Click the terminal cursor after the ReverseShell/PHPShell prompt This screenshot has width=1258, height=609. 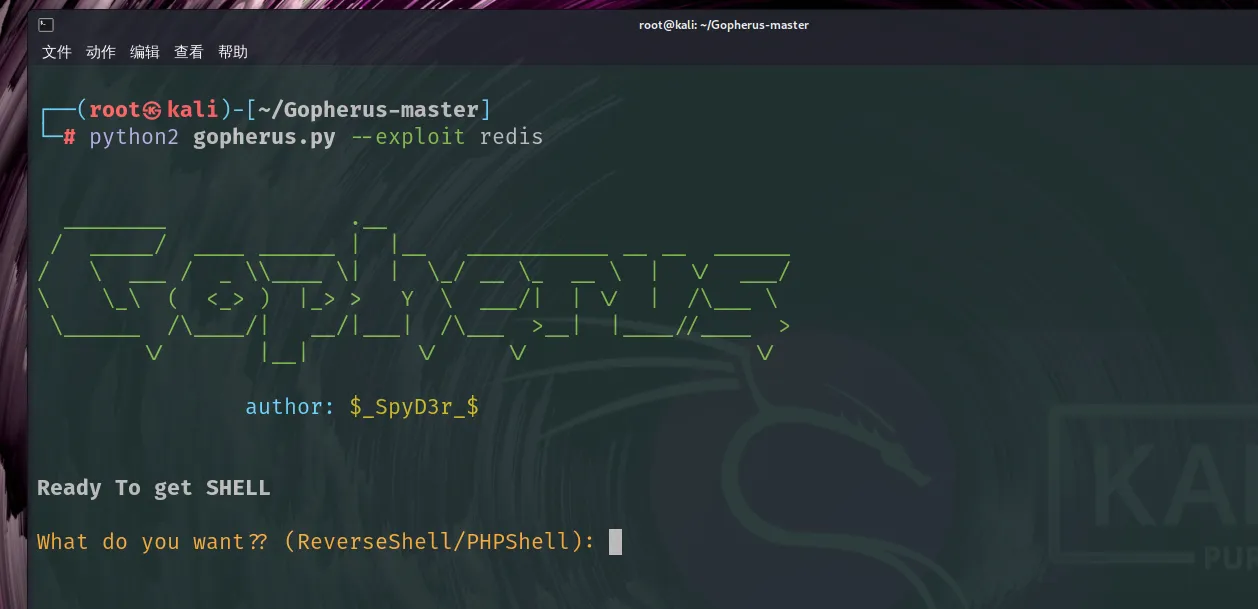click(x=615, y=542)
